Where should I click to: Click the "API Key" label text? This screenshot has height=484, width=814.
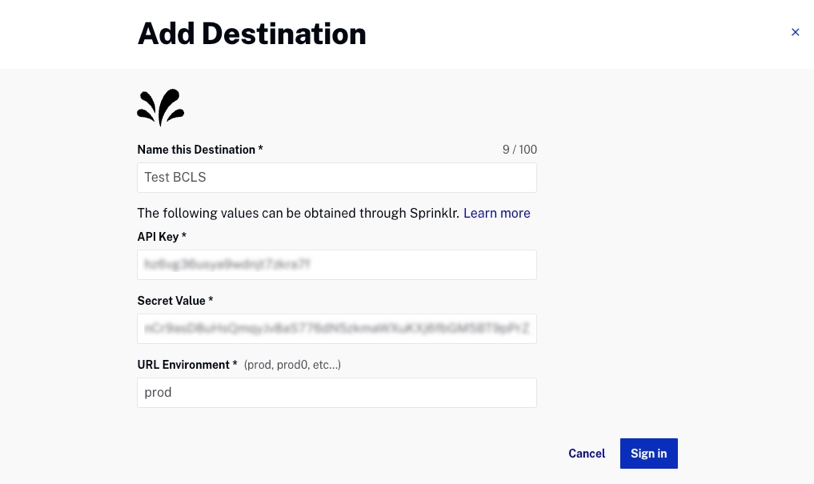click(x=157, y=237)
